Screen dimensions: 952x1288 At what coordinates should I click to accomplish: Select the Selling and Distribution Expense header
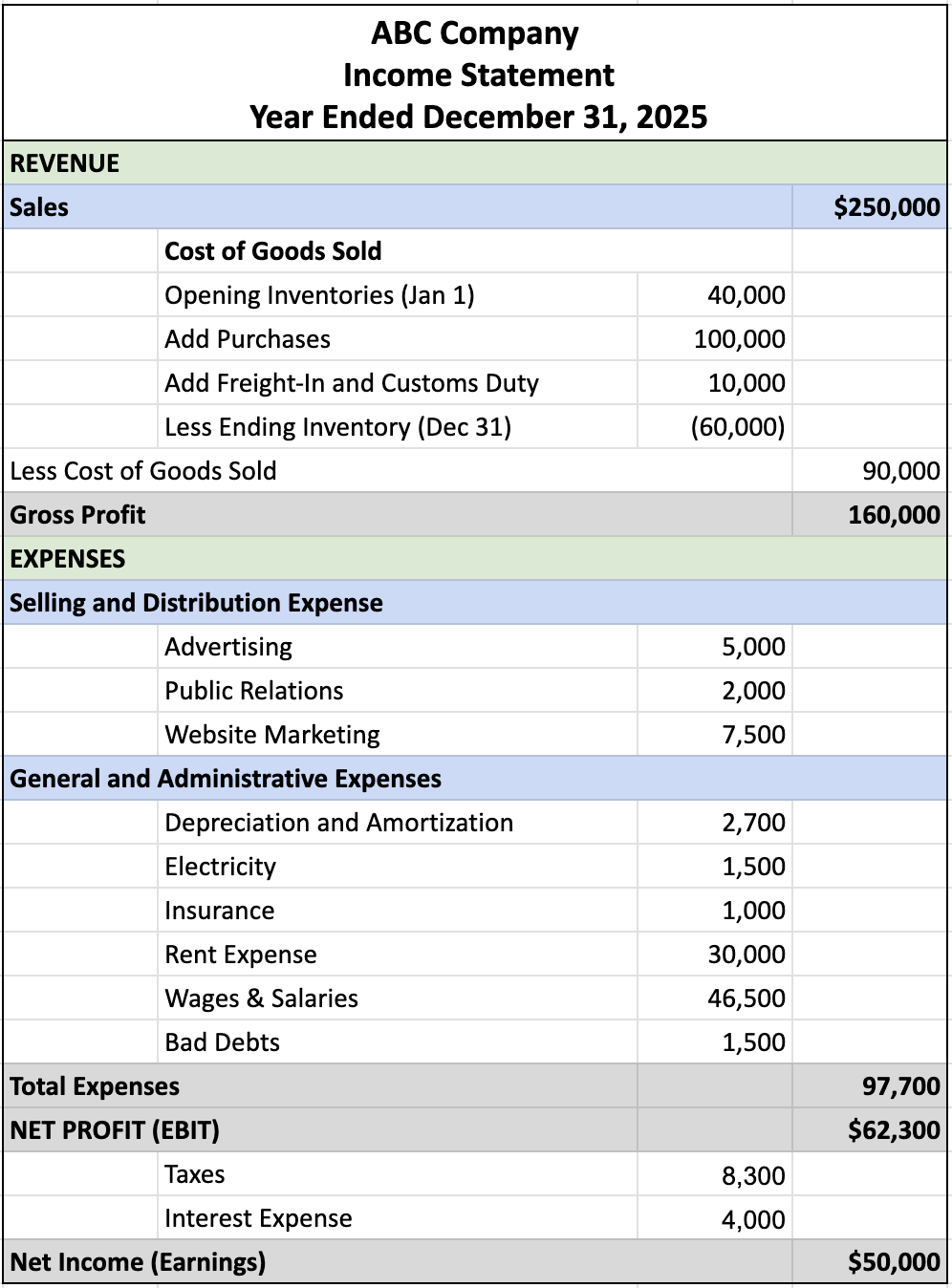click(197, 603)
